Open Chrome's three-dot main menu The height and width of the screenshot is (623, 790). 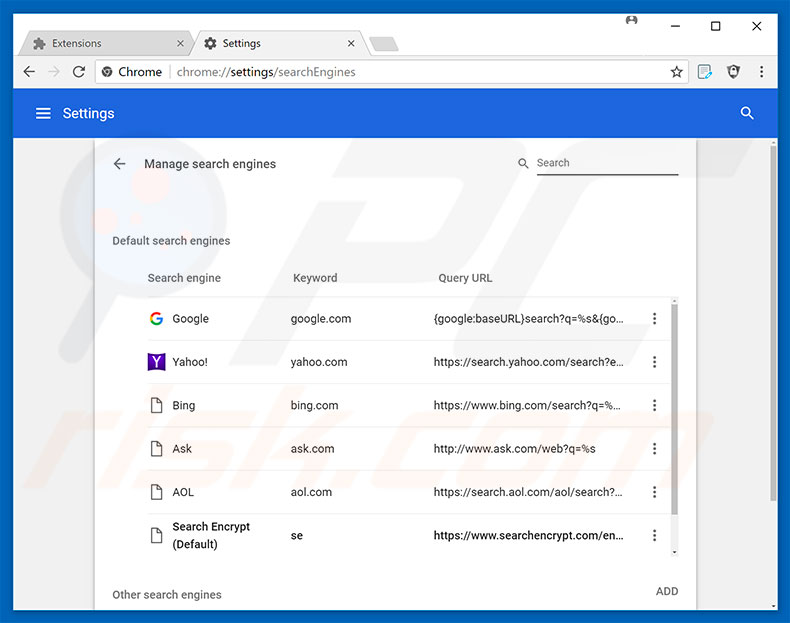[x=761, y=72]
